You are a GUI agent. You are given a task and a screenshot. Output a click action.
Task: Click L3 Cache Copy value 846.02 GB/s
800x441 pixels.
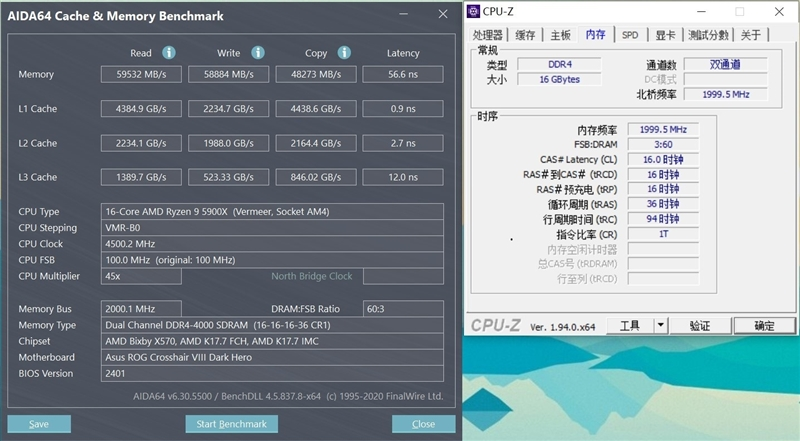pyautogui.click(x=316, y=177)
